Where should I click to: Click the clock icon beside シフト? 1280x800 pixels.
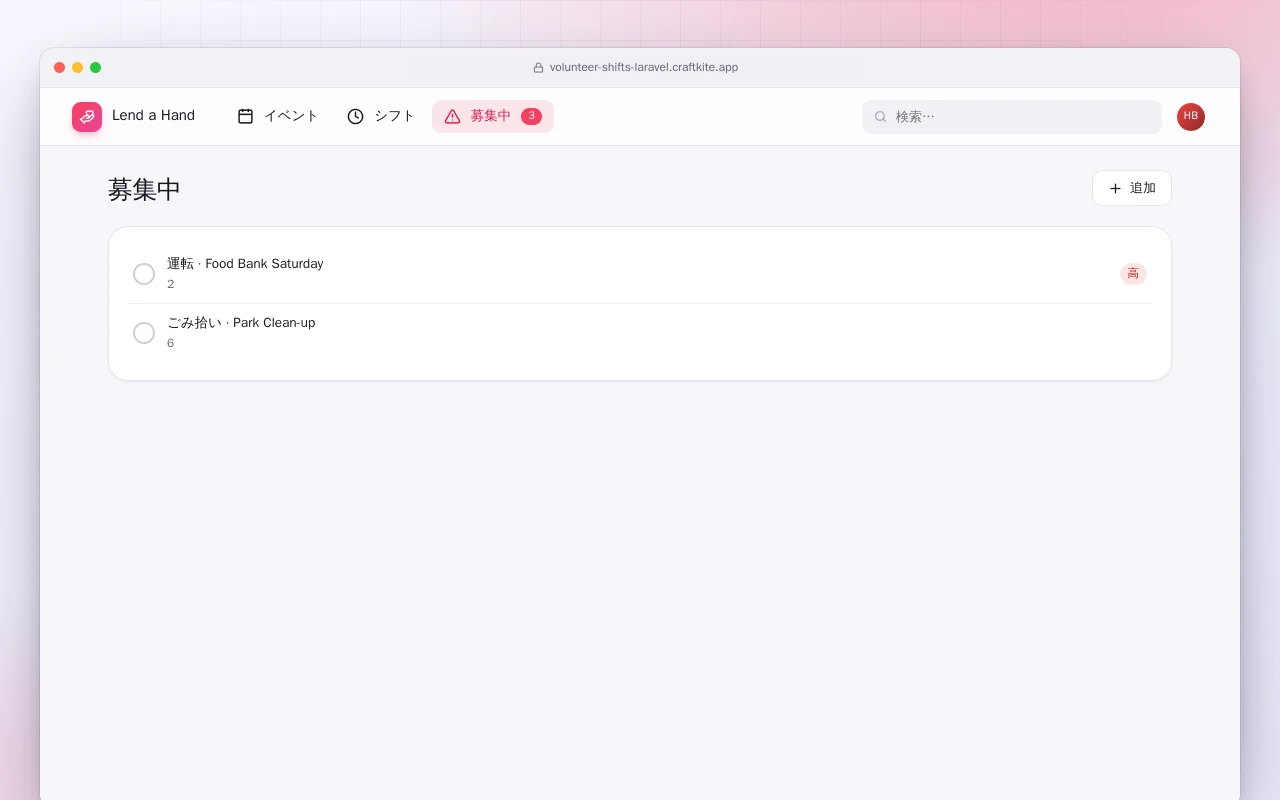(x=355, y=116)
